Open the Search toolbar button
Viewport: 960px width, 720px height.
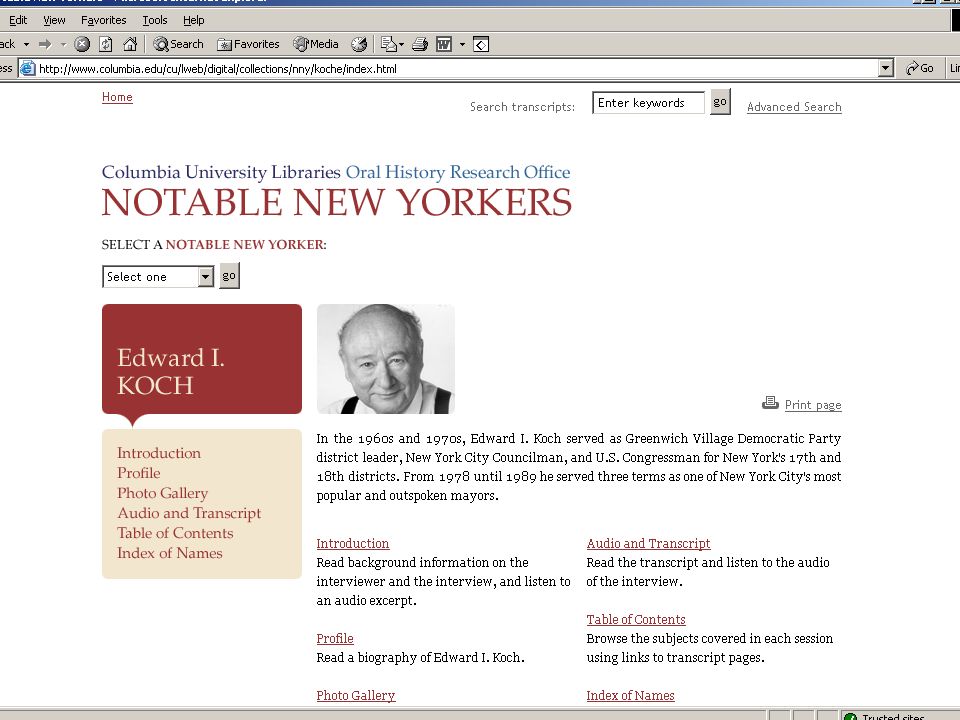pos(178,44)
